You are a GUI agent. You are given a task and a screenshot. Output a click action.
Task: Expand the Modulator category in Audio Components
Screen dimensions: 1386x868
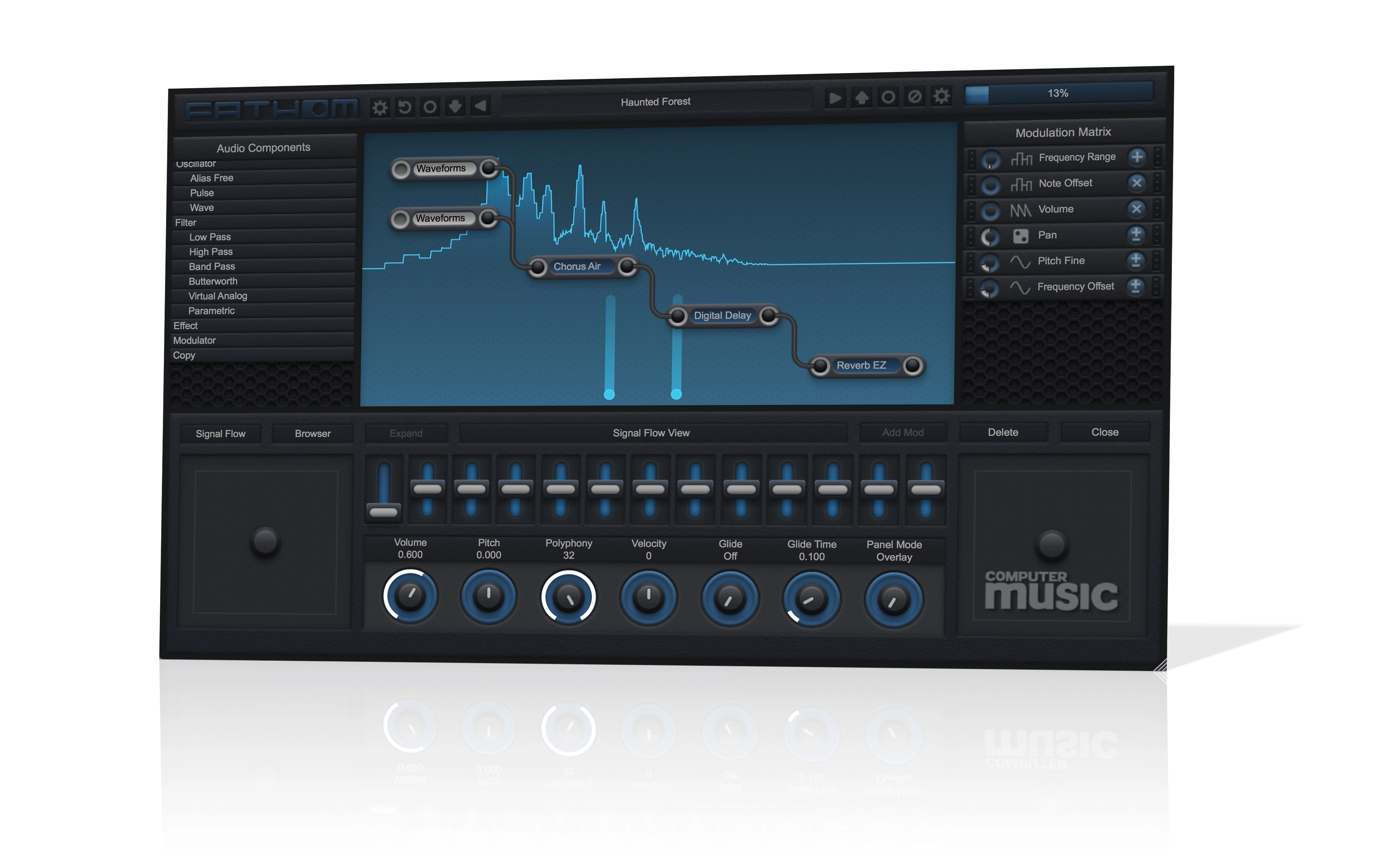click(263, 340)
